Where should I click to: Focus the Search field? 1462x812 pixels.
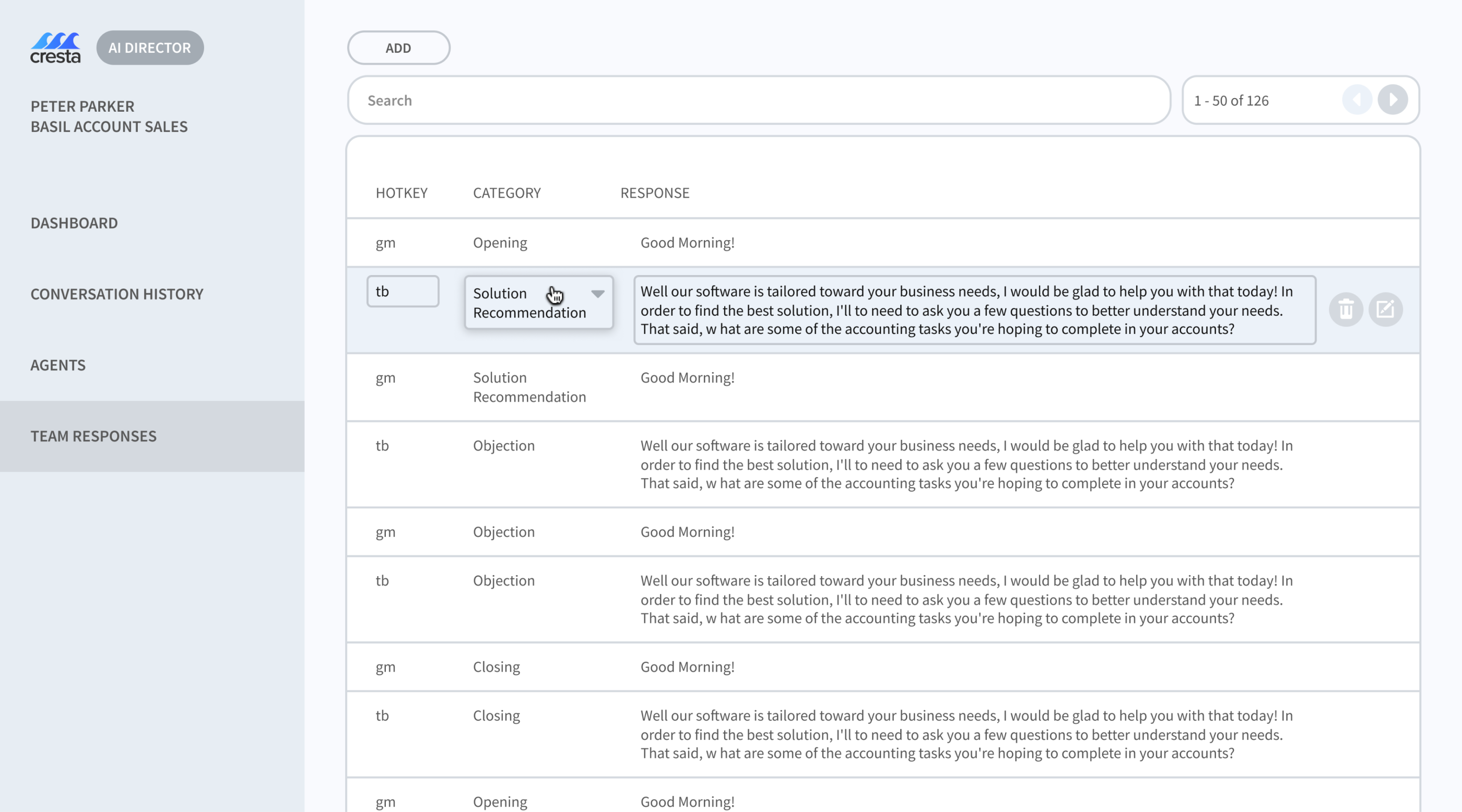(758, 100)
